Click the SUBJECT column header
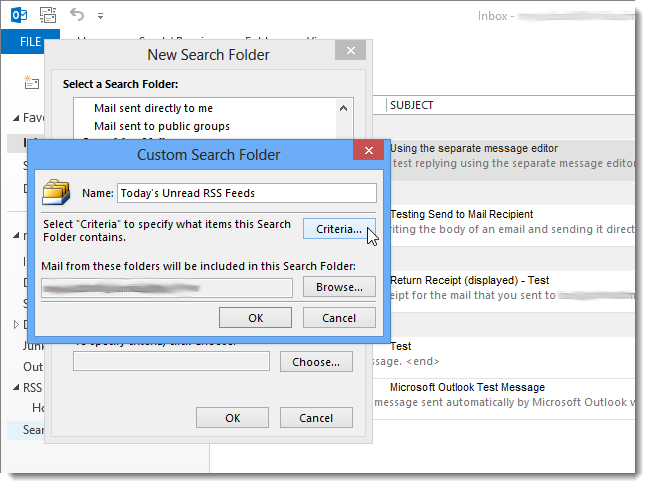650x488 pixels. pyautogui.click(x=412, y=105)
